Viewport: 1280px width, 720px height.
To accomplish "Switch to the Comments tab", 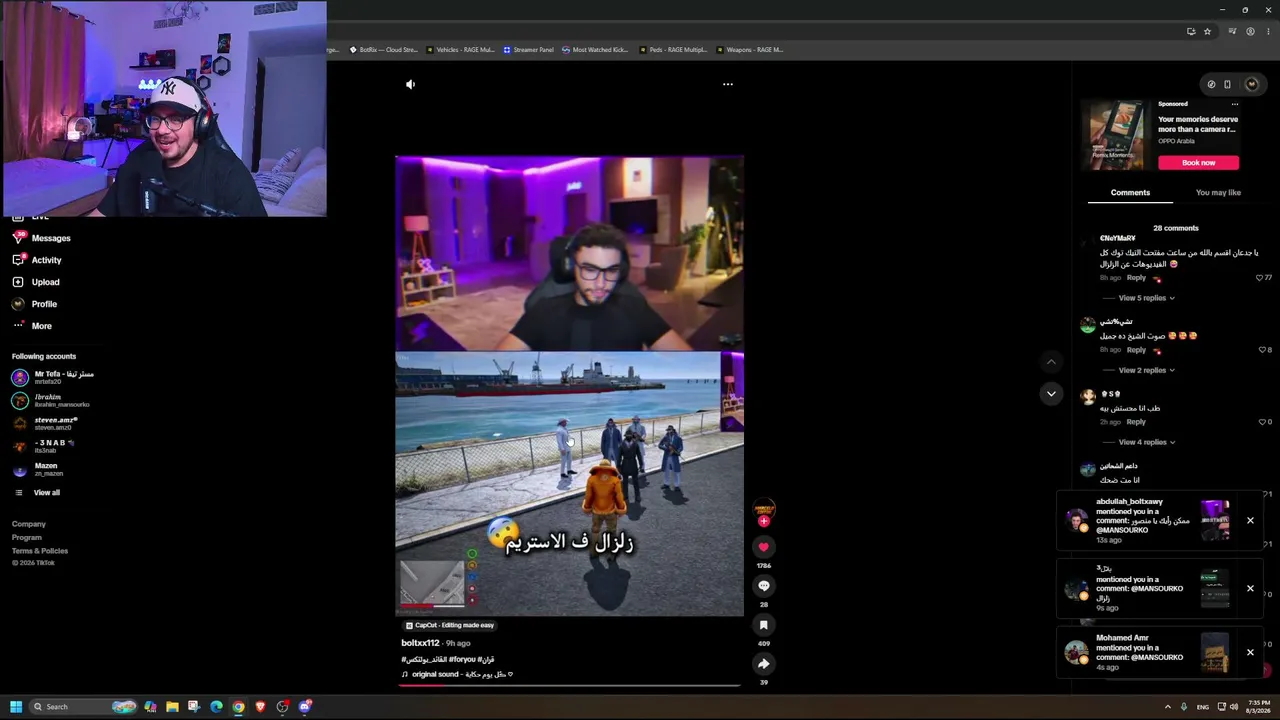I will pos(1130,192).
